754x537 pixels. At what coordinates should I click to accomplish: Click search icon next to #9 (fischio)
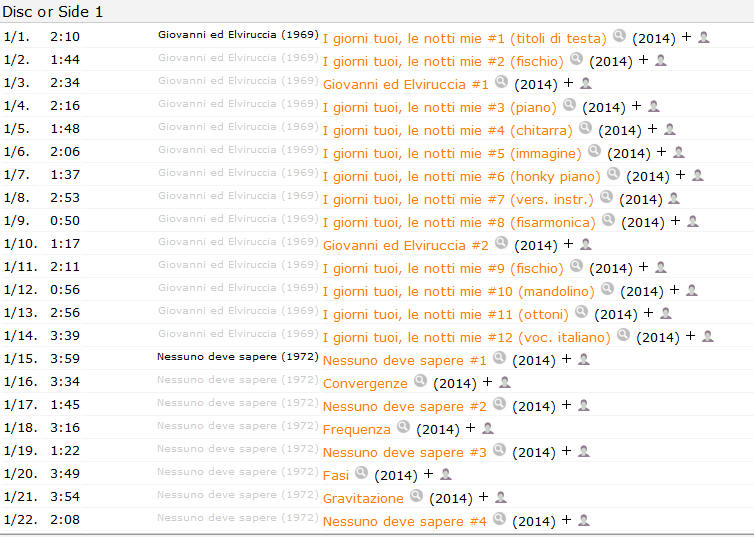576,266
